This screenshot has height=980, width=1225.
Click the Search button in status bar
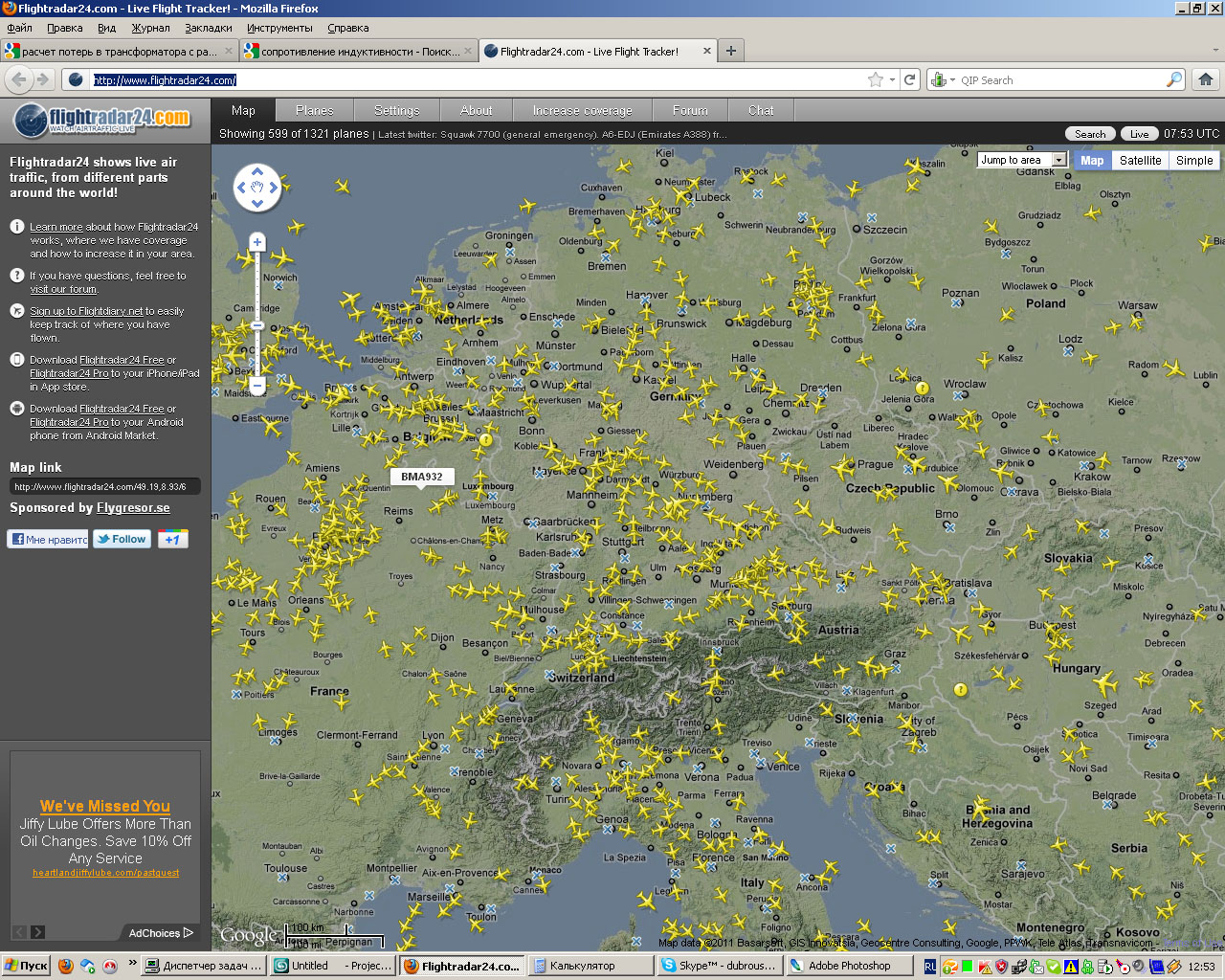1090,134
